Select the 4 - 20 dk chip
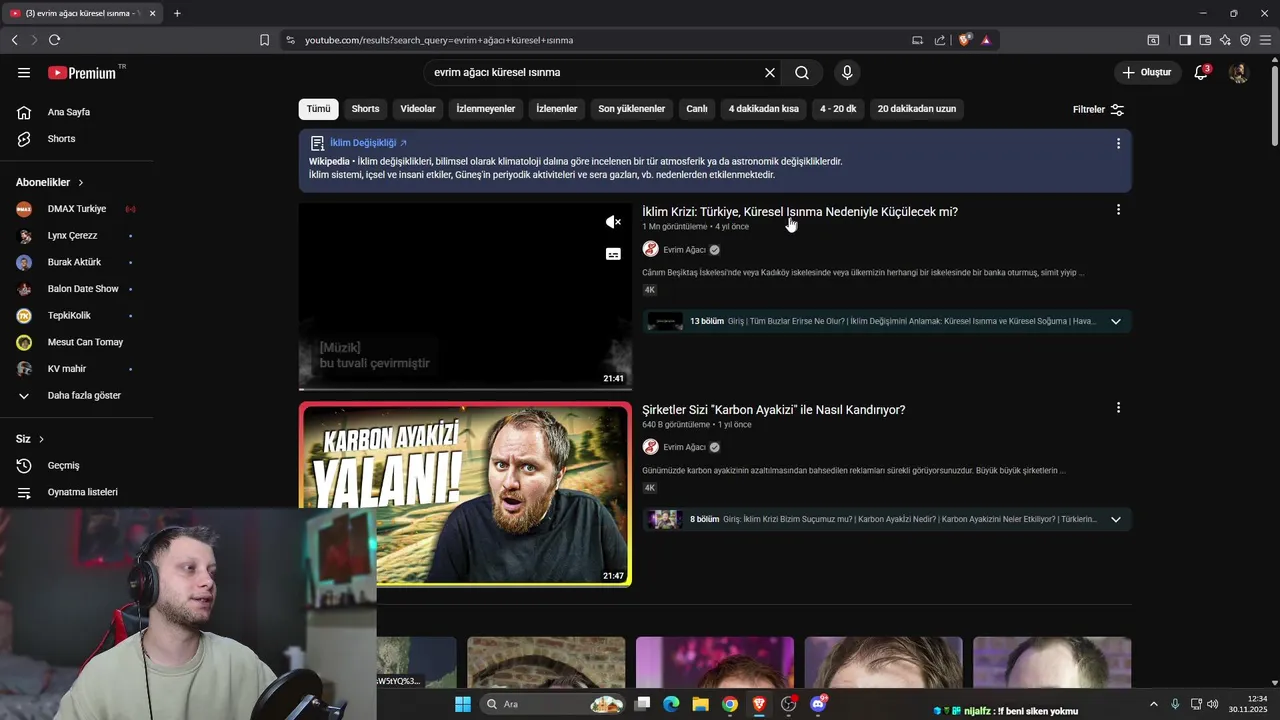The image size is (1280, 720). tap(838, 109)
